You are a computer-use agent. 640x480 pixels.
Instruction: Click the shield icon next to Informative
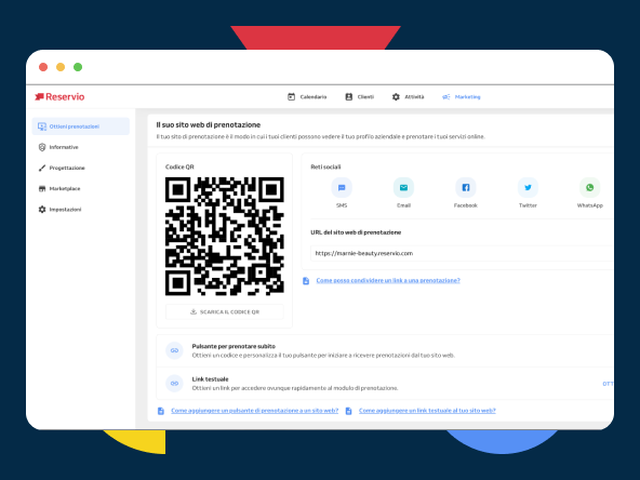[42, 147]
